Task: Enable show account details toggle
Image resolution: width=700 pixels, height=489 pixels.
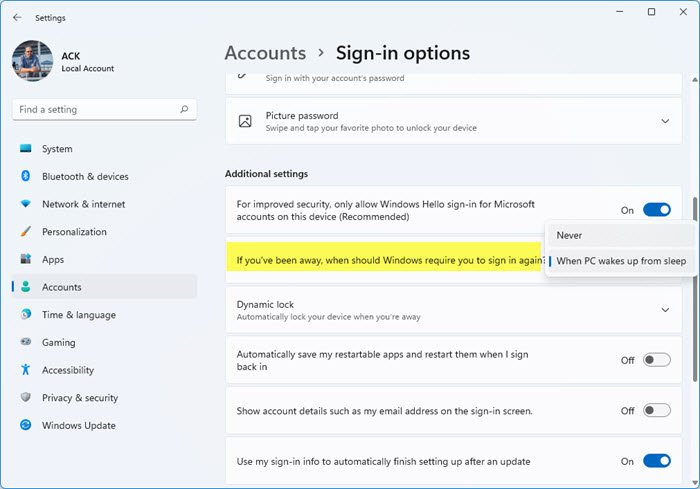Action: click(657, 410)
